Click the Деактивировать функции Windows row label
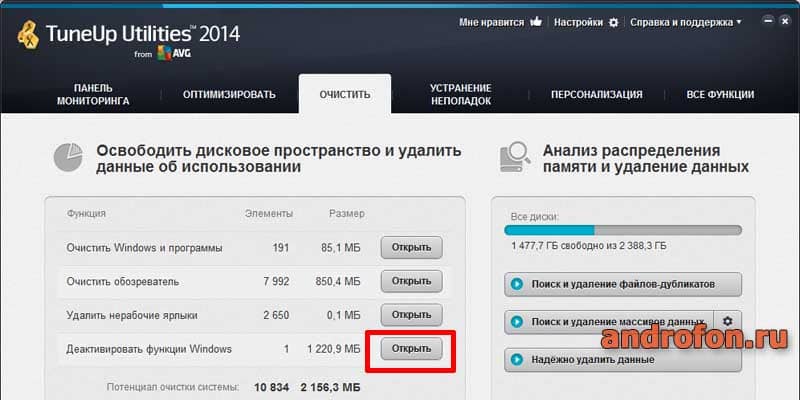 click(x=149, y=349)
